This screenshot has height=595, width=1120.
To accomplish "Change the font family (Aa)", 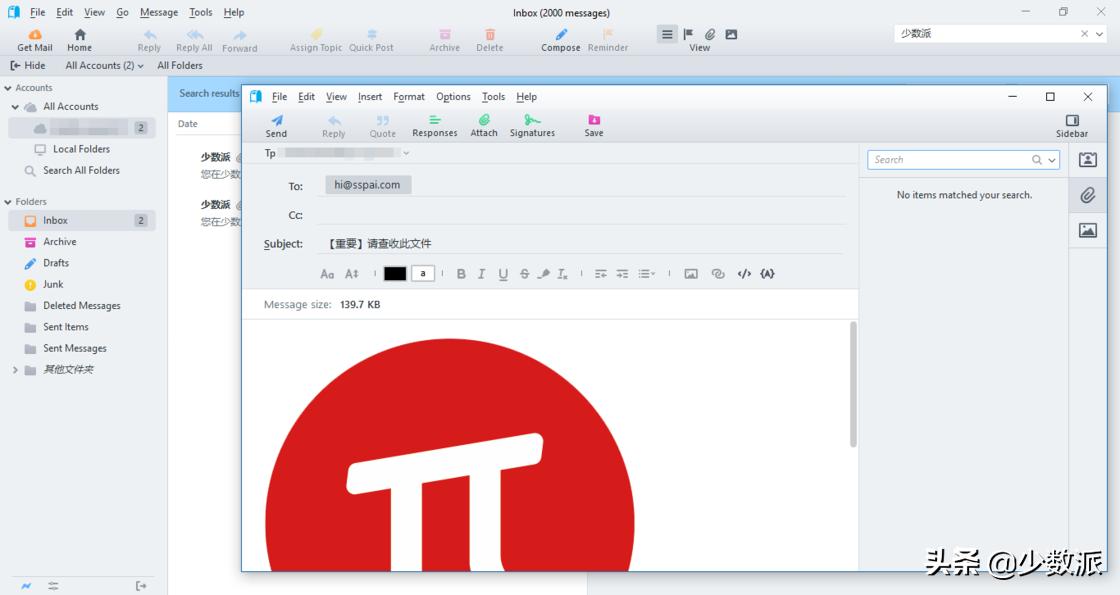I will (327, 274).
